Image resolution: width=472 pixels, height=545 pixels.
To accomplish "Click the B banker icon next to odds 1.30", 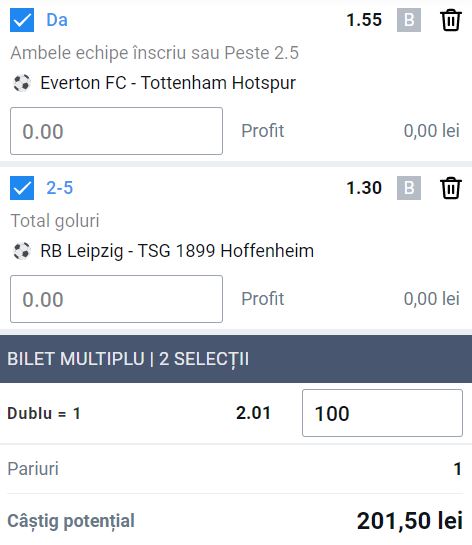I will (x=409, y=188).
